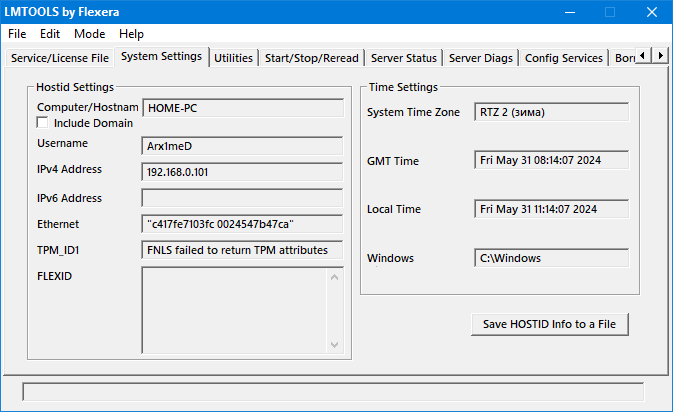The height and width of the screenshot is (412, 673).
Task: Click the bottom status message bar
Action: coord(333,392)
